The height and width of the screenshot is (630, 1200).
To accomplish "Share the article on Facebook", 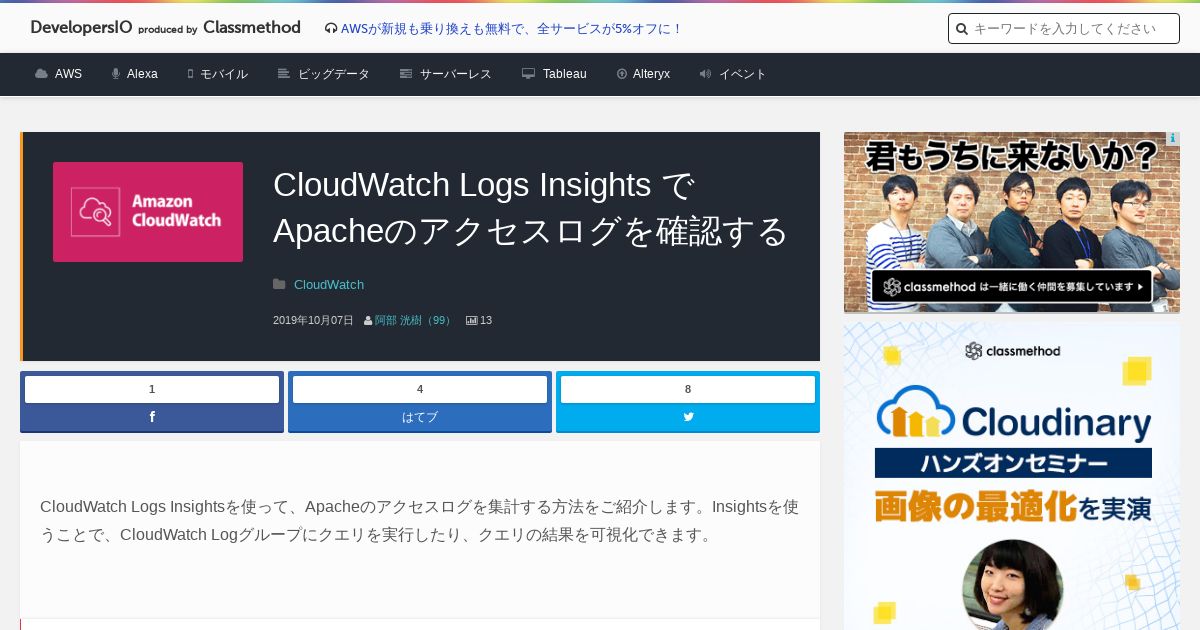I will (152, 417).
